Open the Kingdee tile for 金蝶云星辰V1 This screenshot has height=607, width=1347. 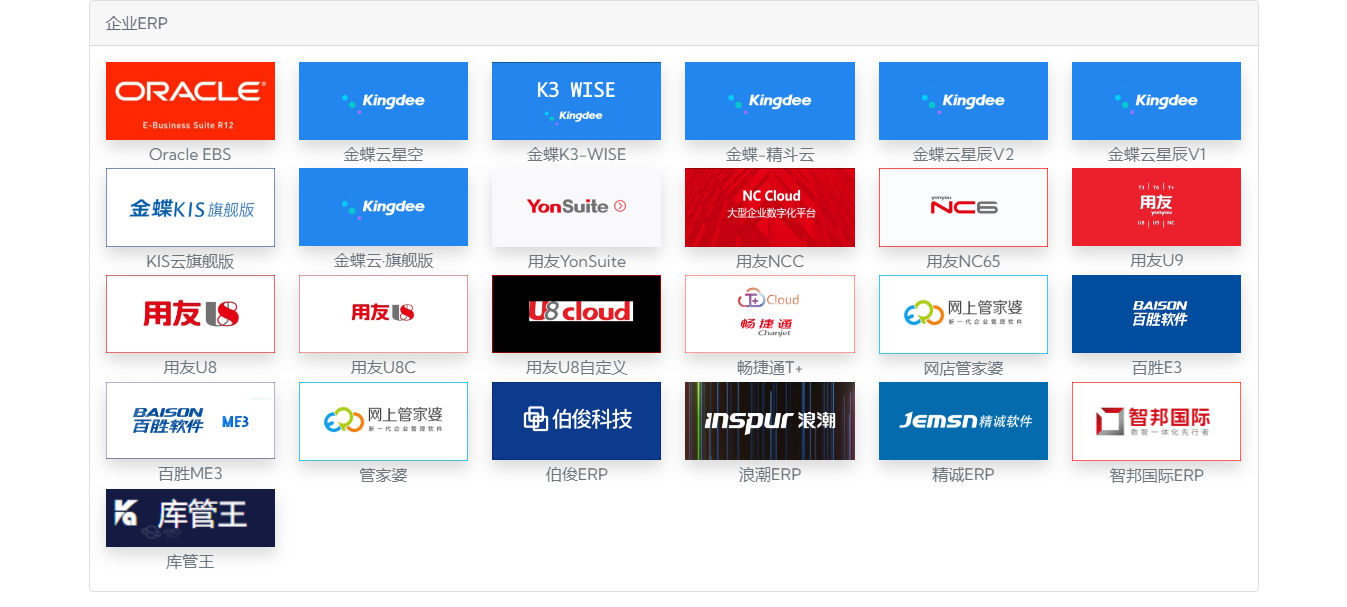pyautogui.click(x=1156, y=101)
